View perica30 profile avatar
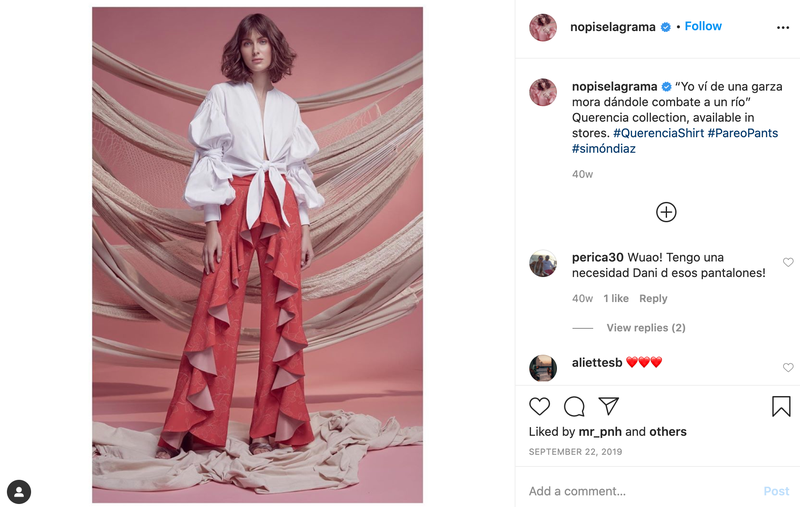 [x=543, y=263]
